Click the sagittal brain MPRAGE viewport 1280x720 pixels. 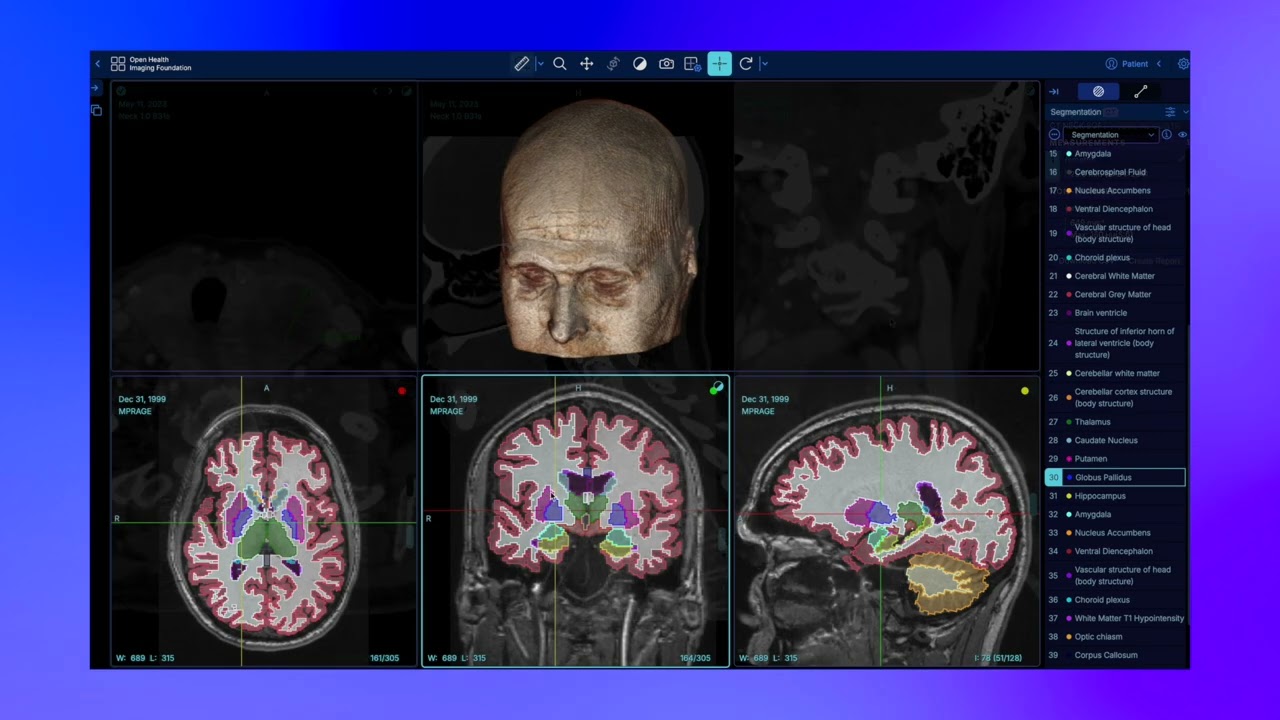tap(886, 521)
